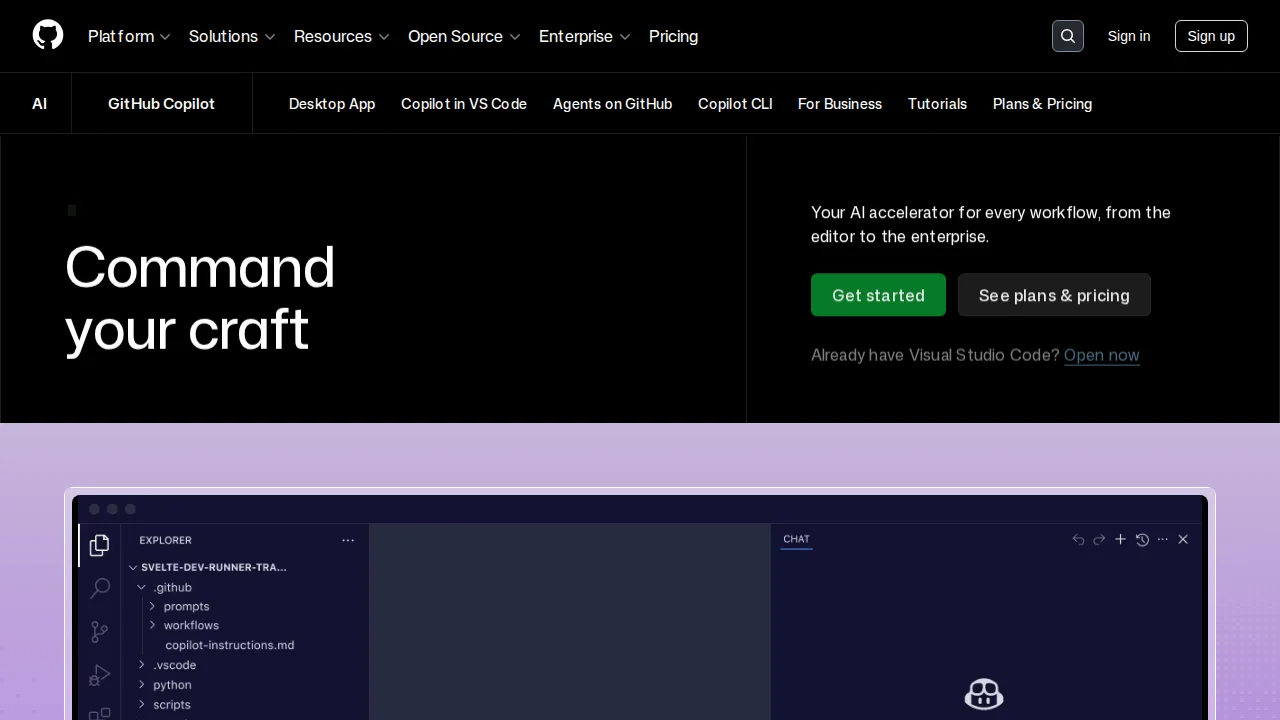Go to Copilot CLI tab

coord(735,104)
